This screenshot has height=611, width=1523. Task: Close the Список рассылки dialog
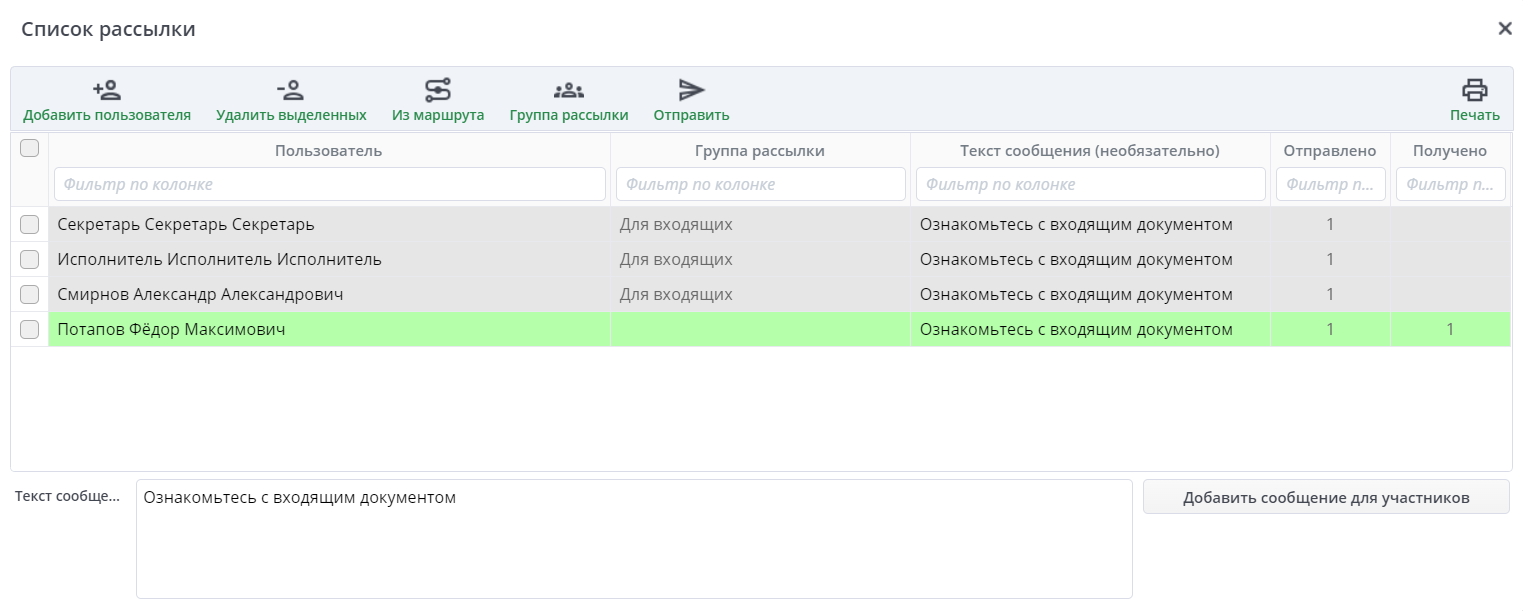(x=1504, y=29)
